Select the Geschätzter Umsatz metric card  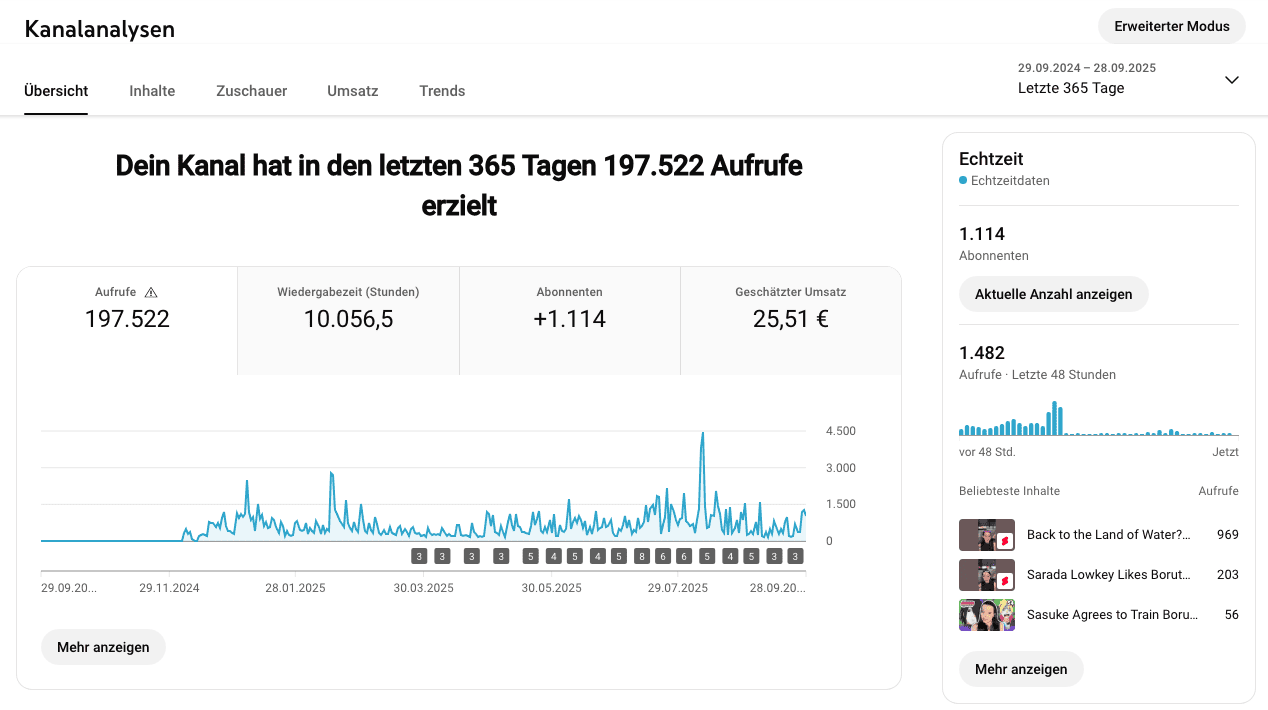pos(791,321)
